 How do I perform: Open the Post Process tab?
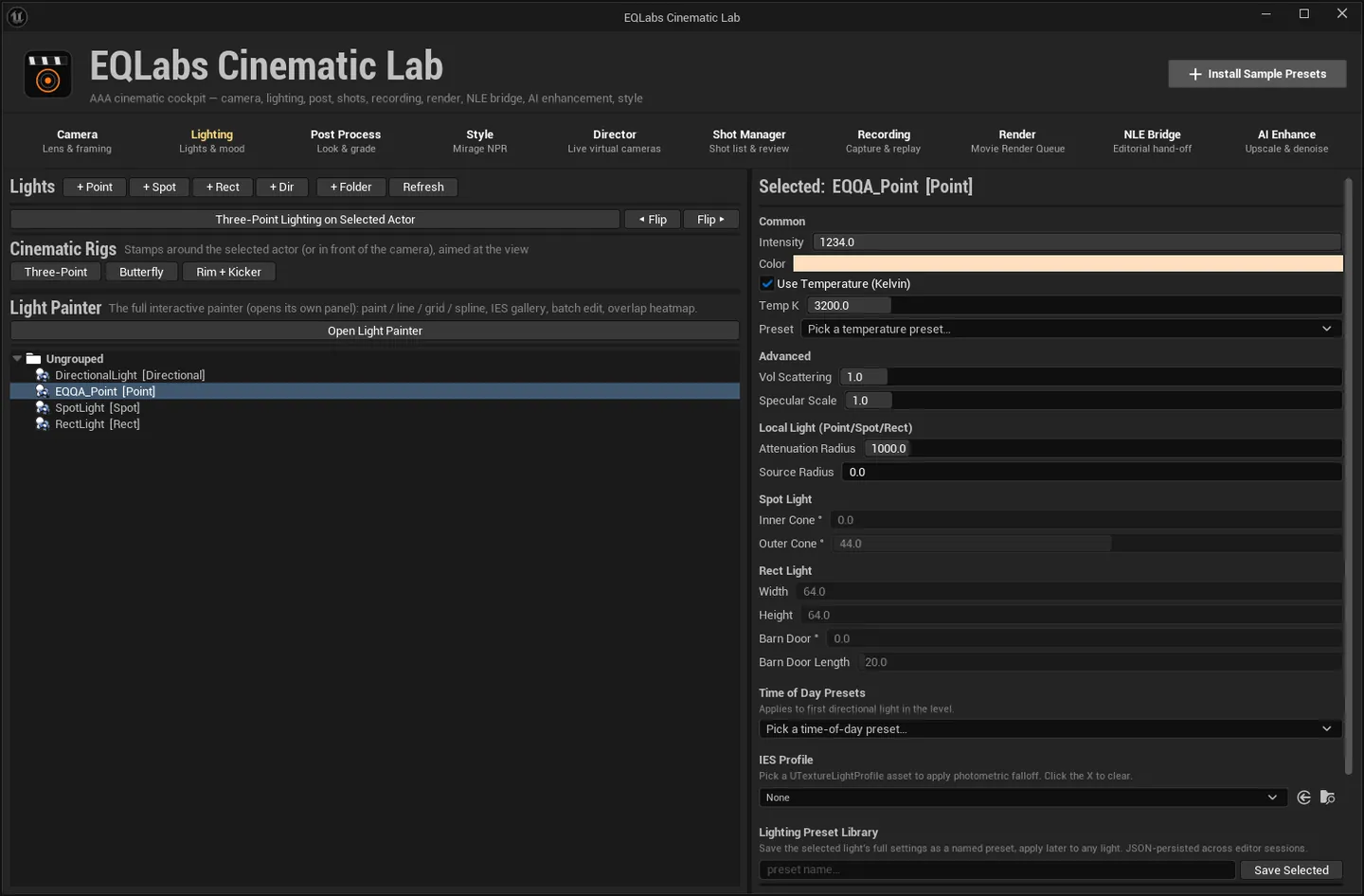(x=346, y=140)
